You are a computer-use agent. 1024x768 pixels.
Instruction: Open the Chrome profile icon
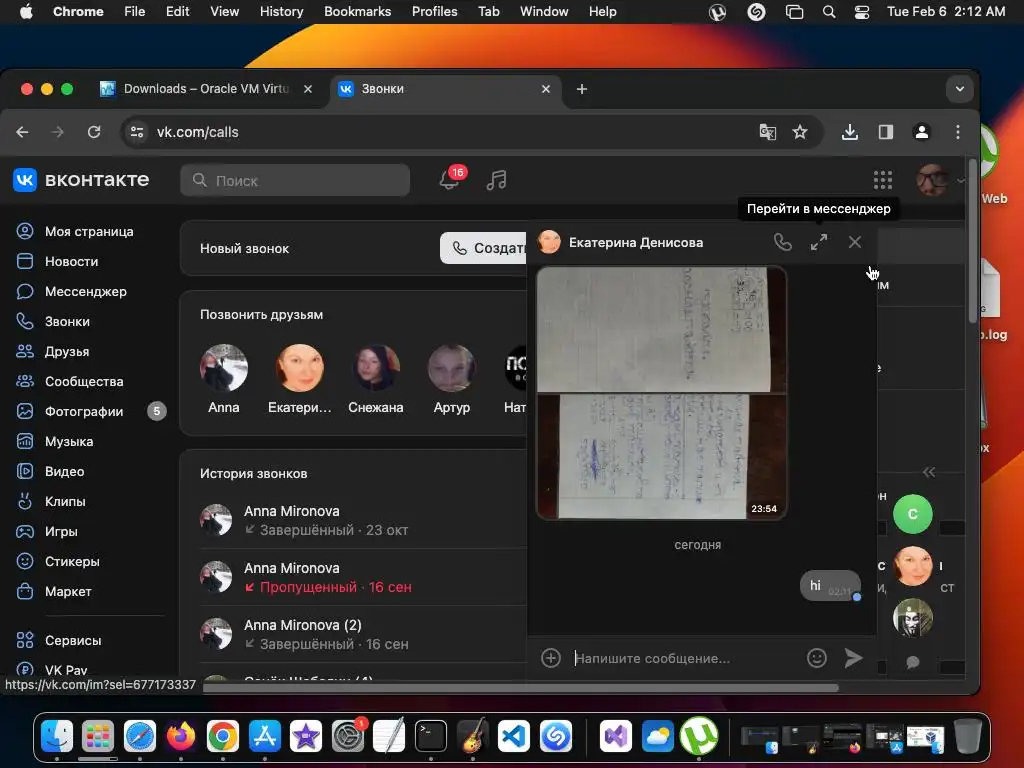921,132
